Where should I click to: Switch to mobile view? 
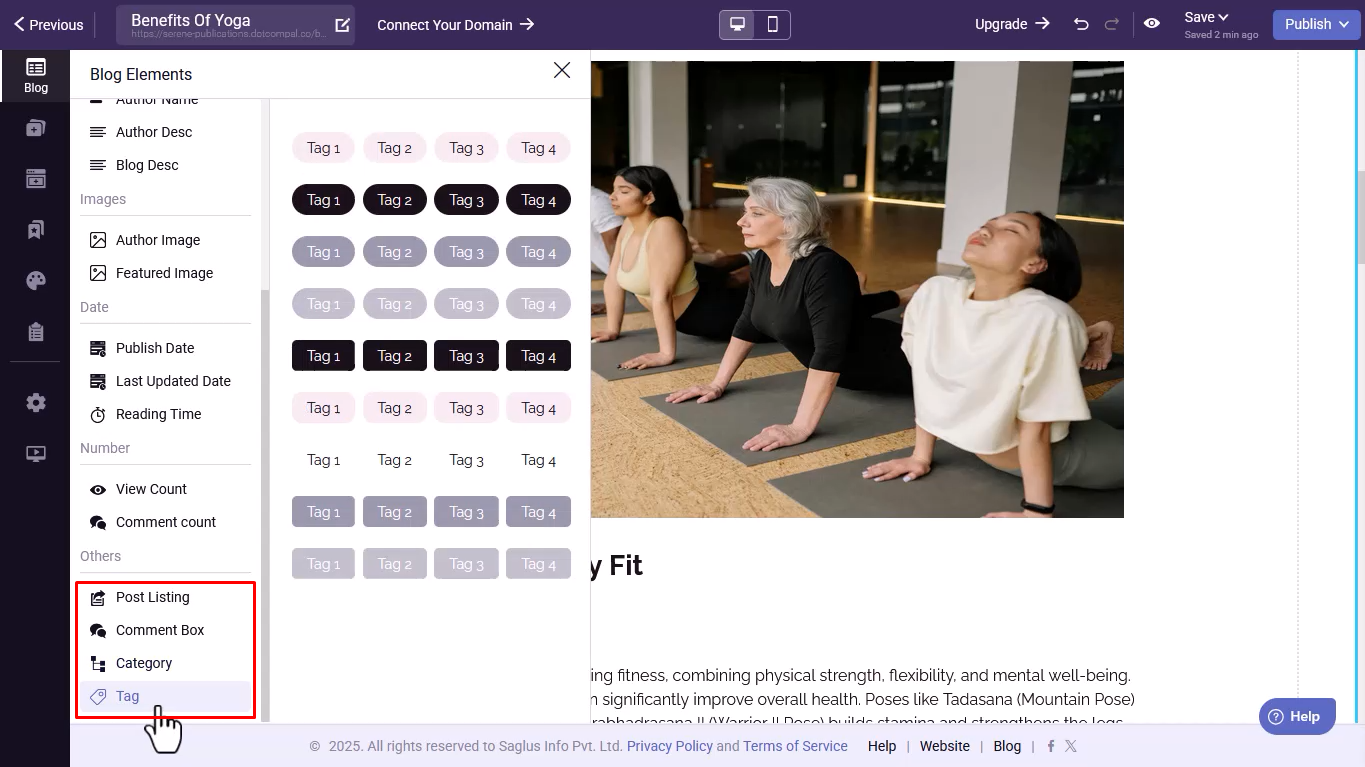(x=772, y=25)
